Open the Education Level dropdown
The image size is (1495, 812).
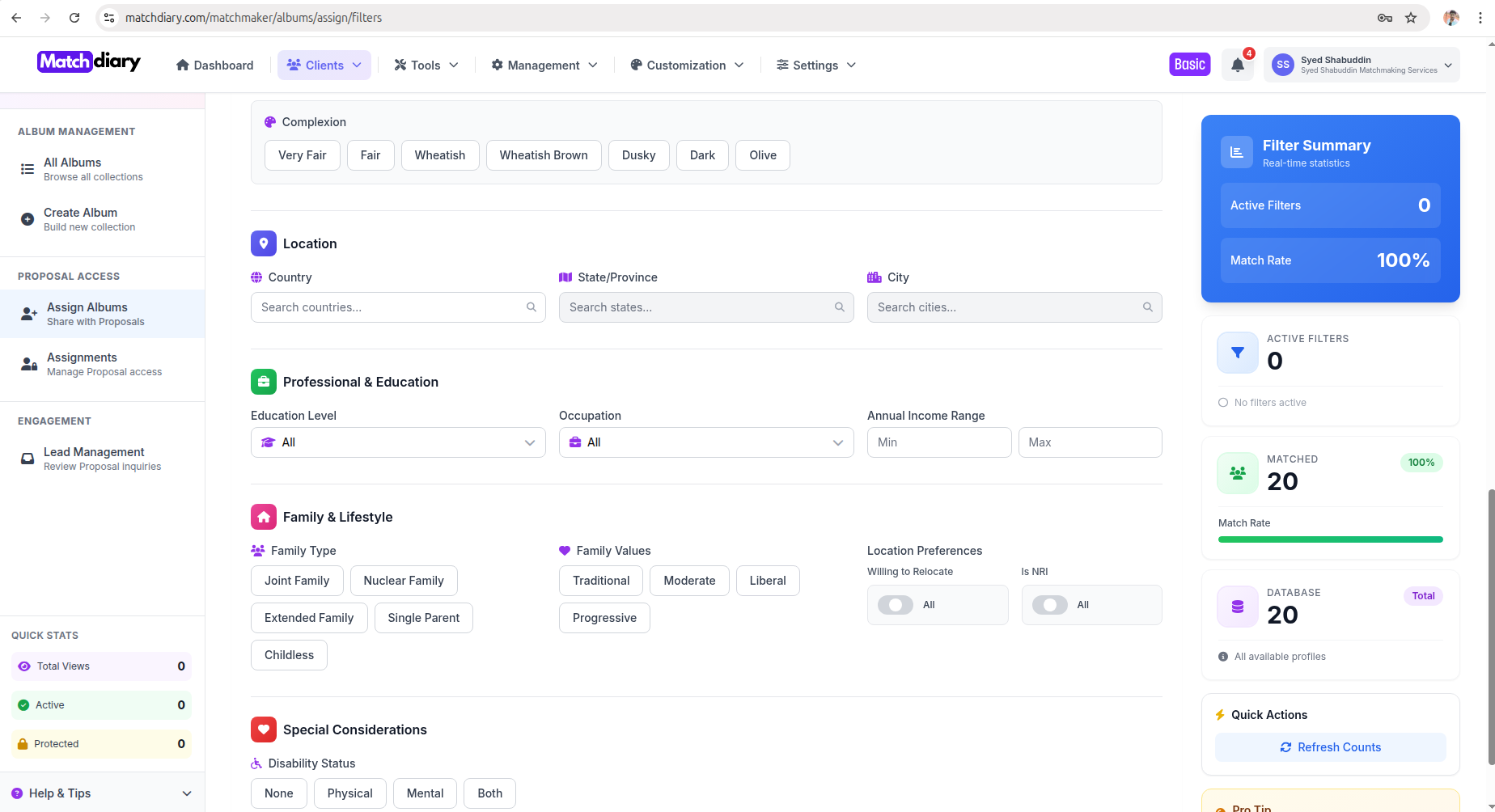pyautogui.click(x=398, y=442)
